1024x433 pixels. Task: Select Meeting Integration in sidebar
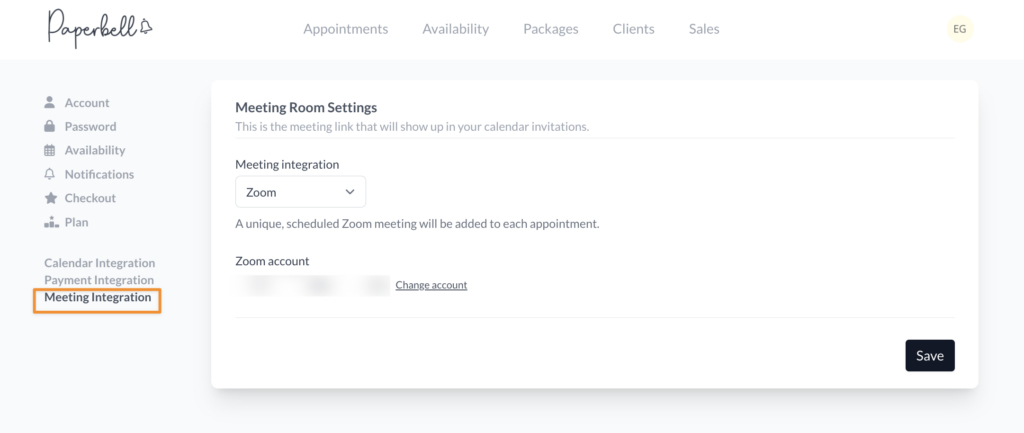coord(98,298)
